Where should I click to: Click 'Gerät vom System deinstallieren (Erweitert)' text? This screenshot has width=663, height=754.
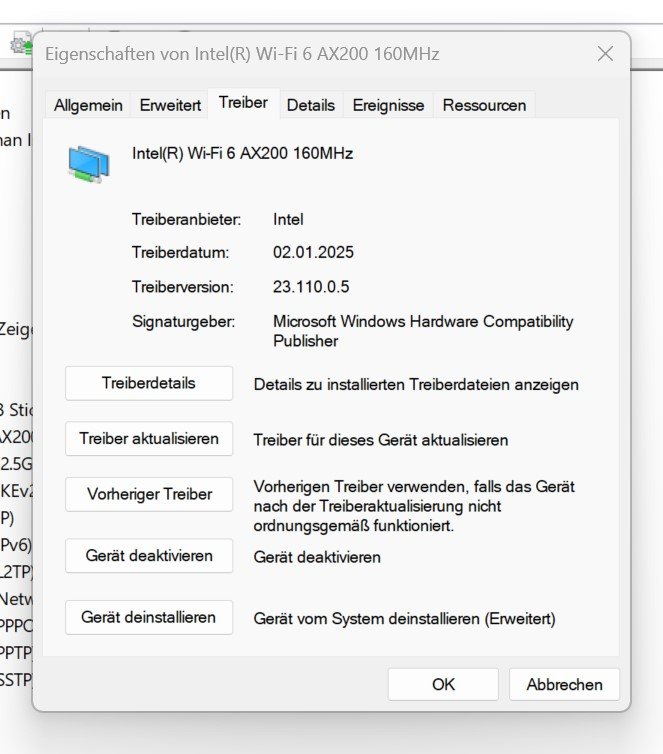coord(404,618)
